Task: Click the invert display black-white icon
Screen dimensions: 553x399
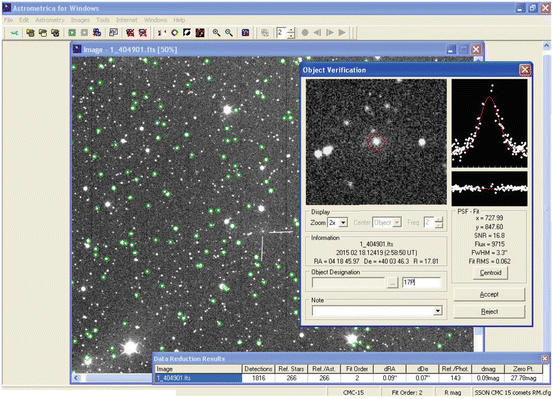Action: pos(187,33)
